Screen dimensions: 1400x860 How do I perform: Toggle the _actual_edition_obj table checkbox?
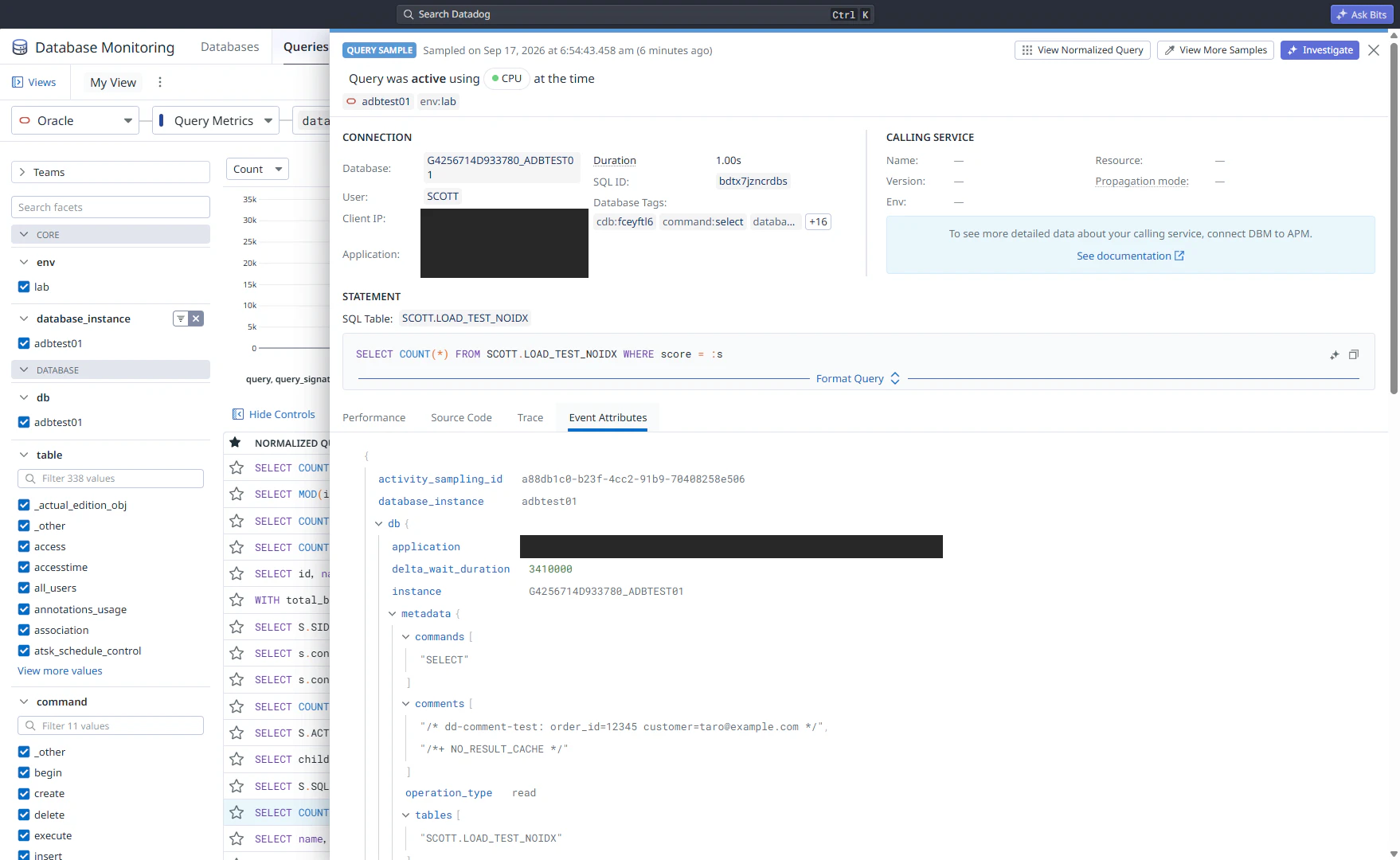pyautogui.click(x=24, y=505)
